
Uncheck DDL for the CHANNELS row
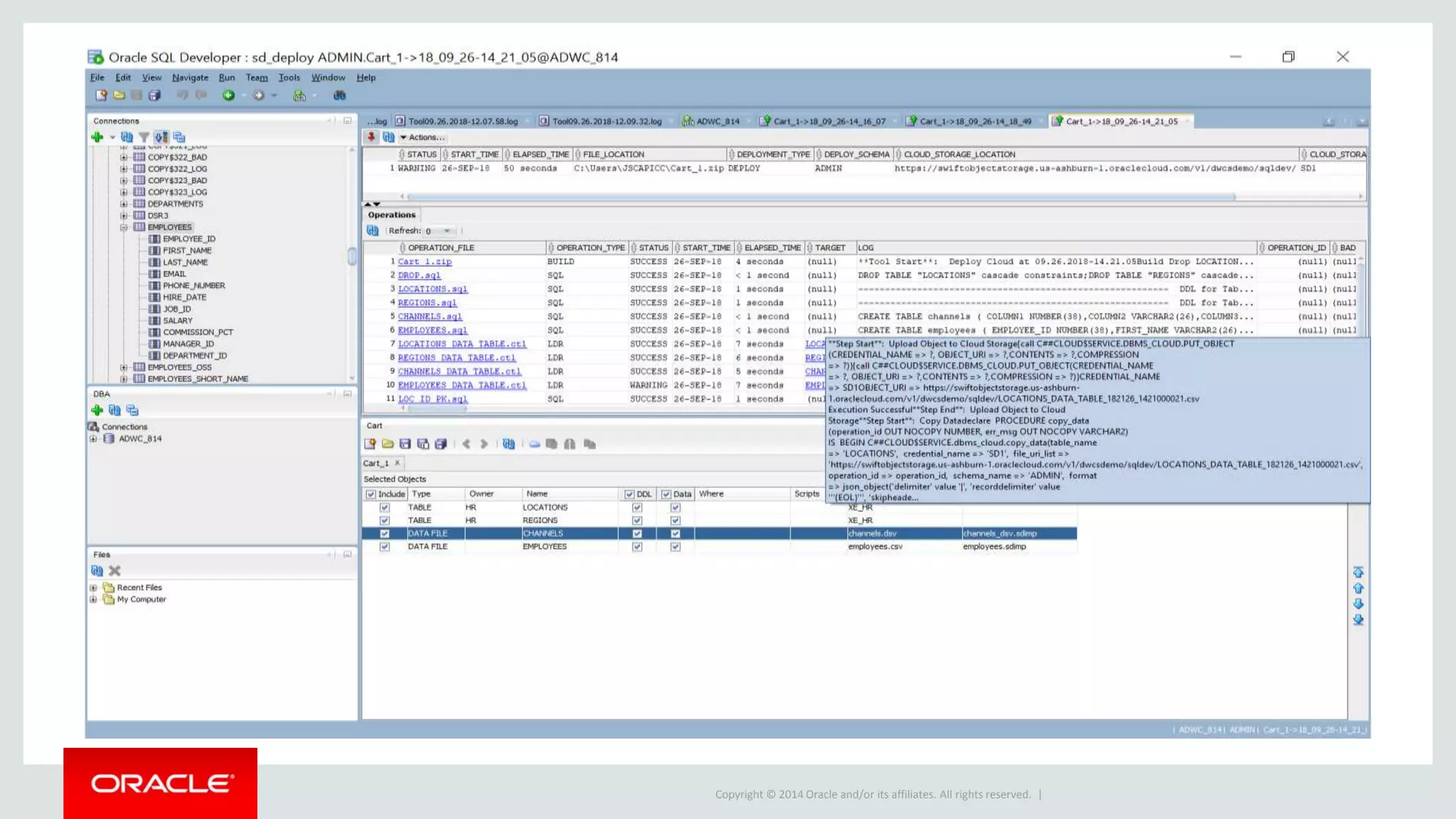tap(637, 534)
